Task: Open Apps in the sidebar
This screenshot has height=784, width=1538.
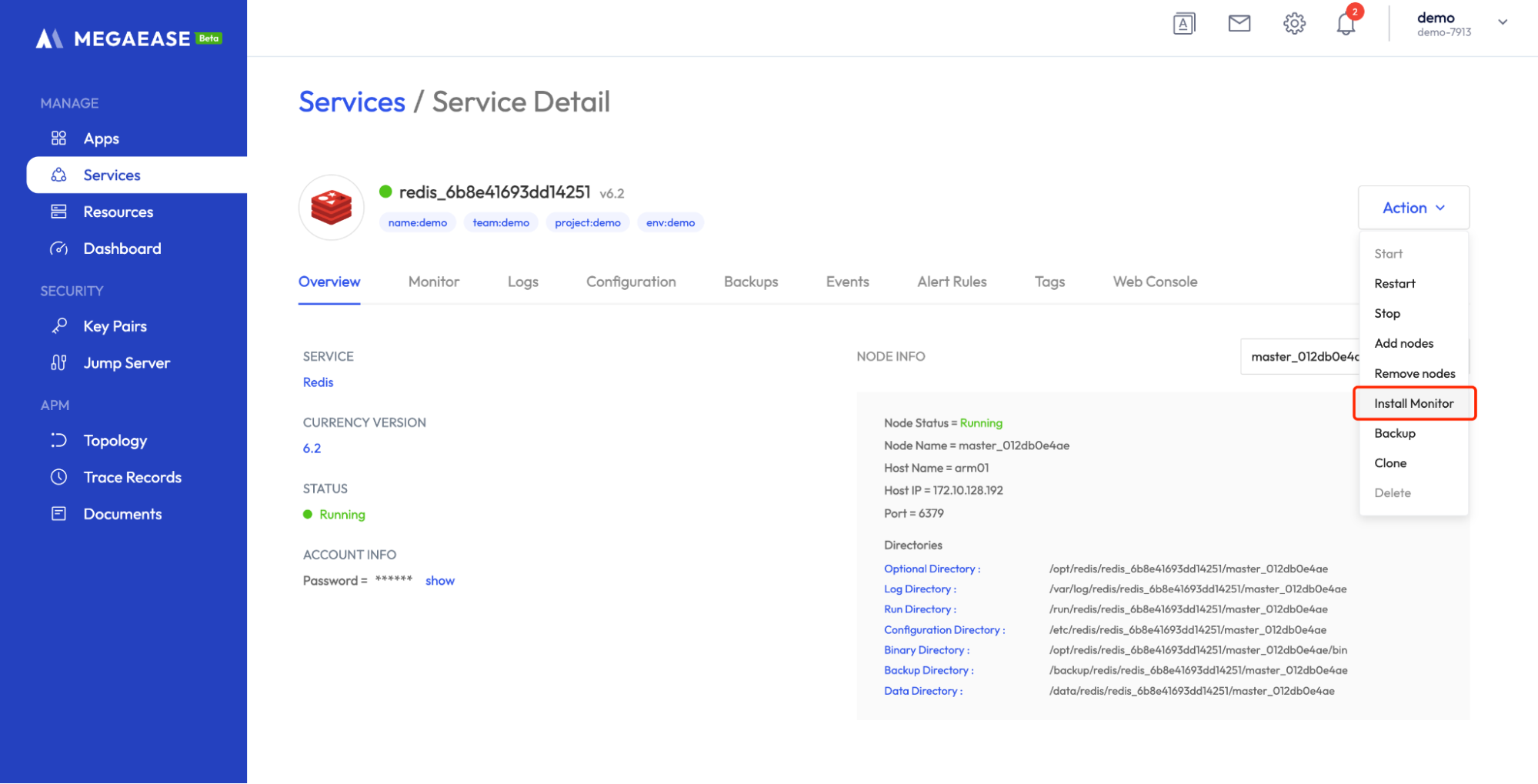Action: pyautogui.click(x=101, y=138)
